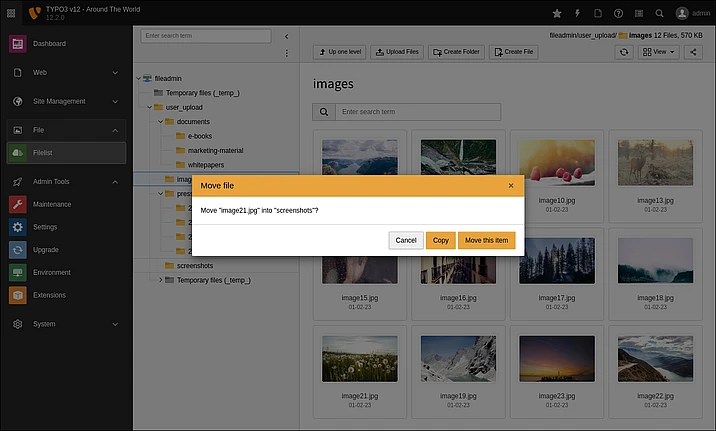Open the help question mark icon
The image size is (716, 431).
618,13
